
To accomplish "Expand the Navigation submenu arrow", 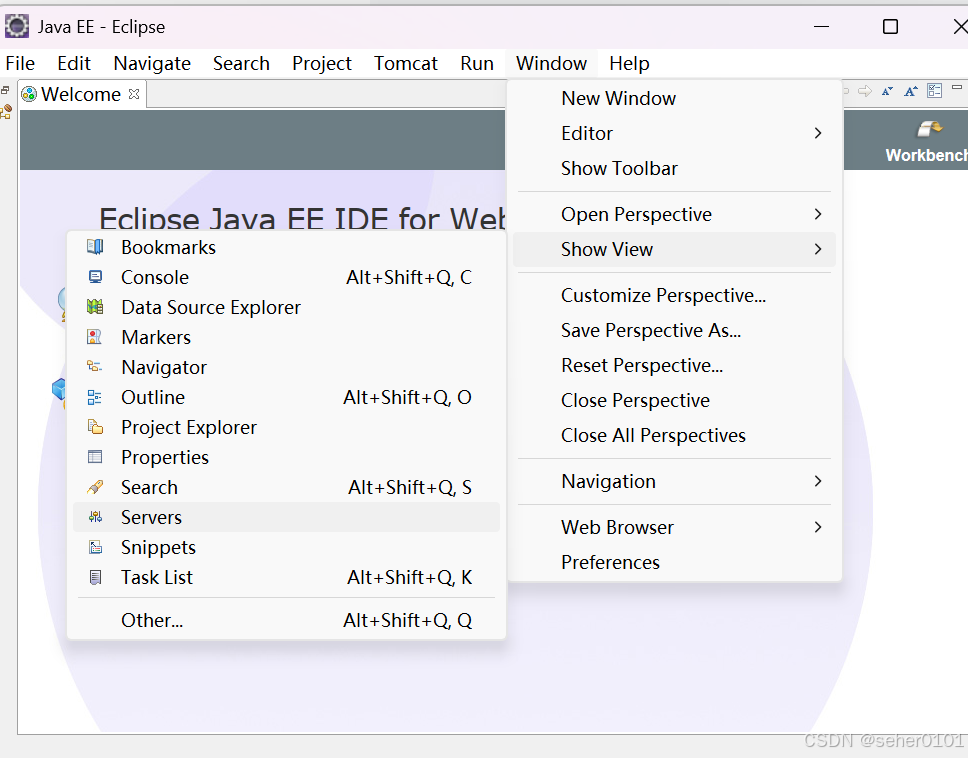I will point(818,481).
